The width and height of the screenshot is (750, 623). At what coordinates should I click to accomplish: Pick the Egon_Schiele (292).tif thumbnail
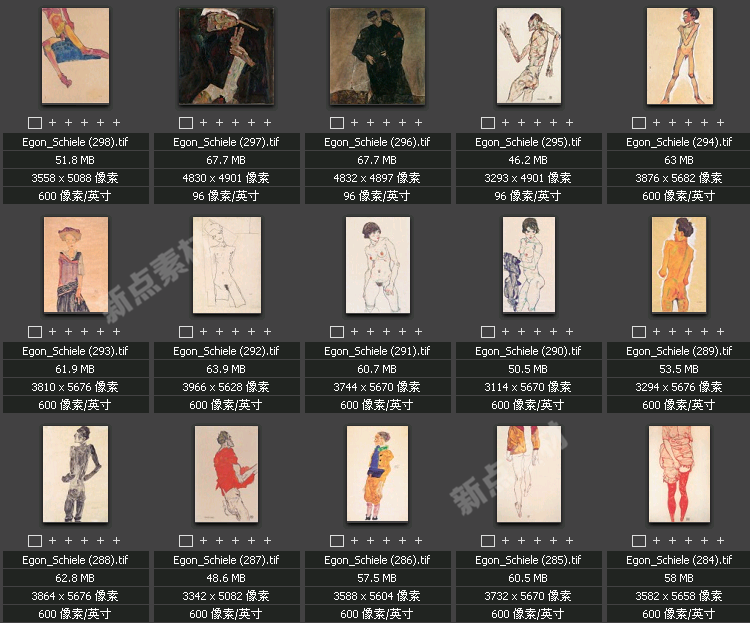coord(227,265)
